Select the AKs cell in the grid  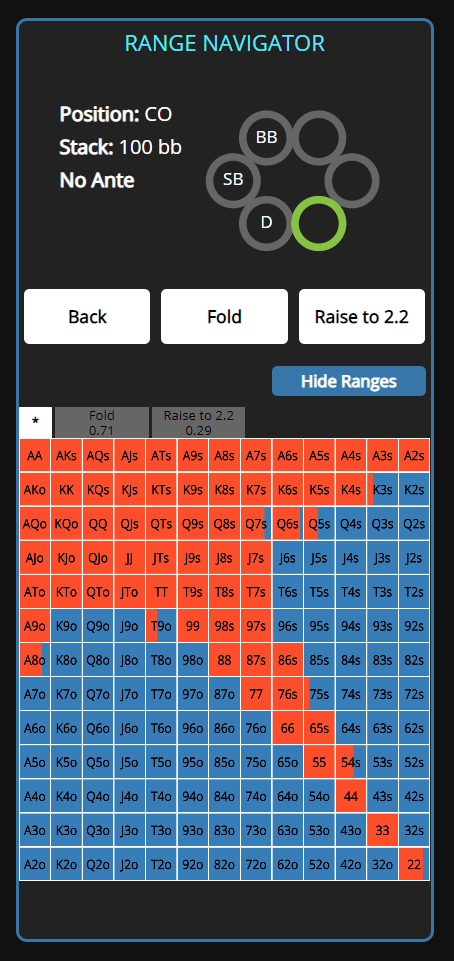tap(66, 455)
